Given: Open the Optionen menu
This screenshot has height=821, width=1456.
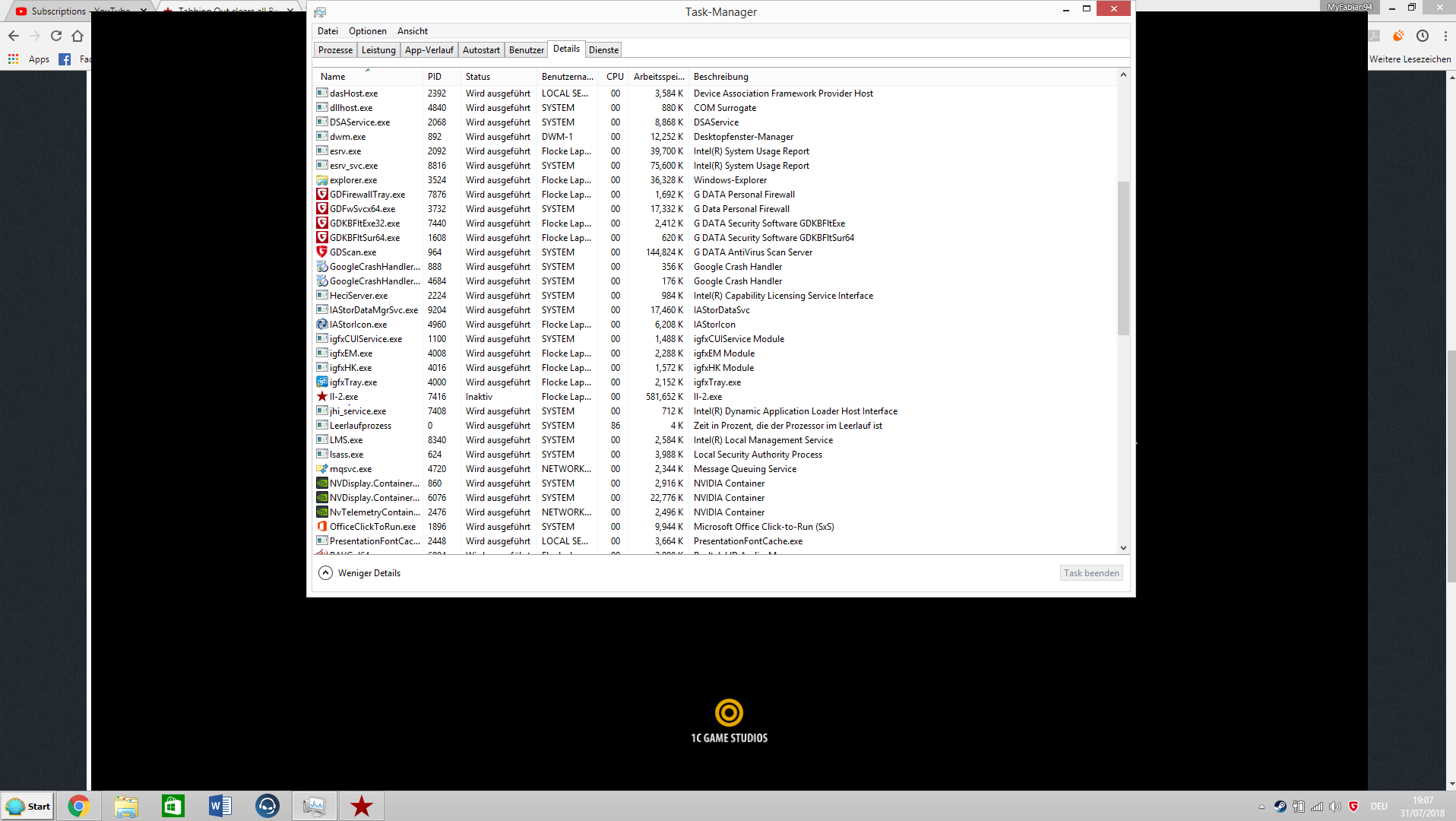Looking at the screenshot, I should (368, 31).
